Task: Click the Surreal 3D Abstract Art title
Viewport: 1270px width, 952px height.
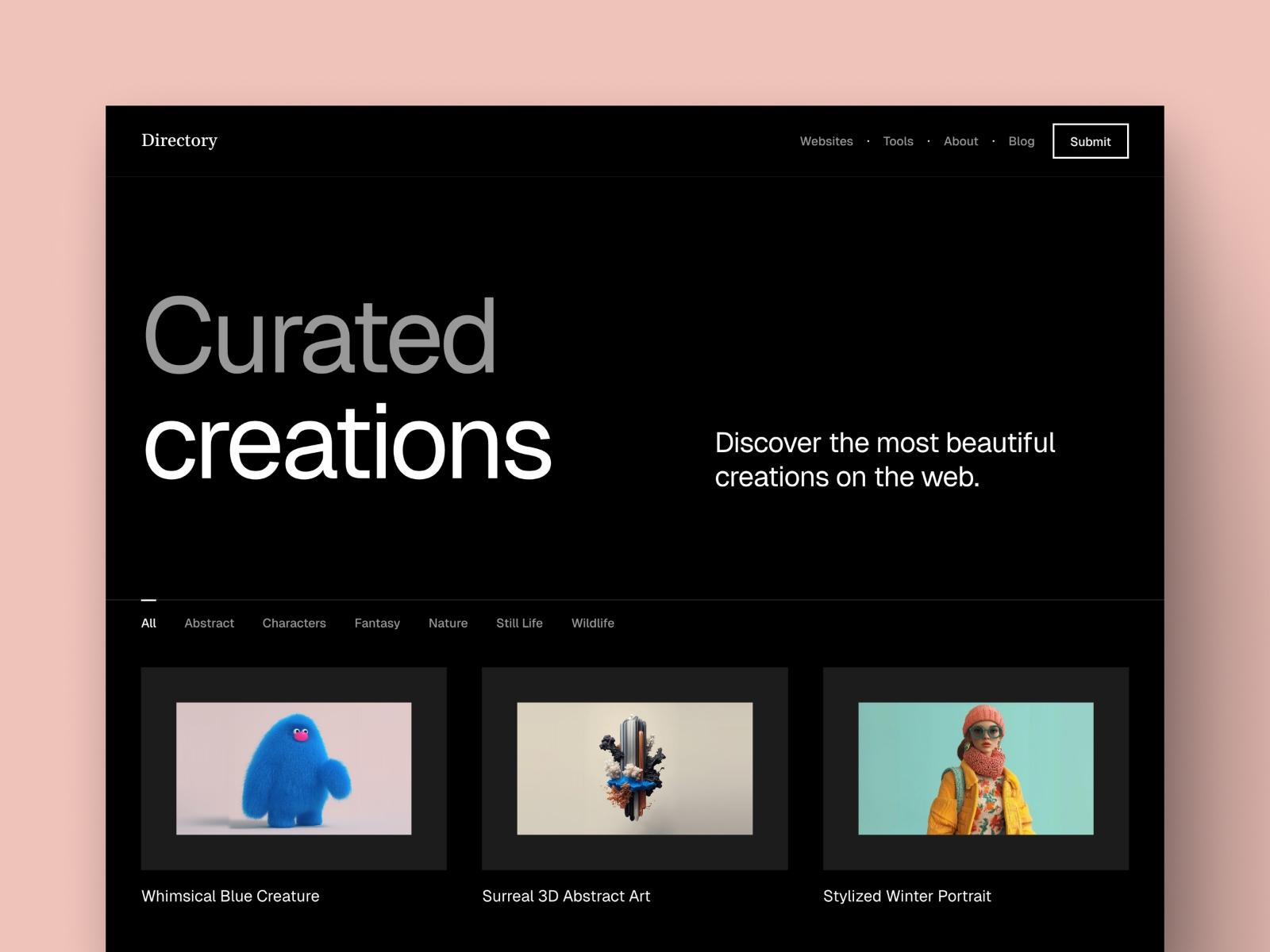Action: click(x=567, y=896)
